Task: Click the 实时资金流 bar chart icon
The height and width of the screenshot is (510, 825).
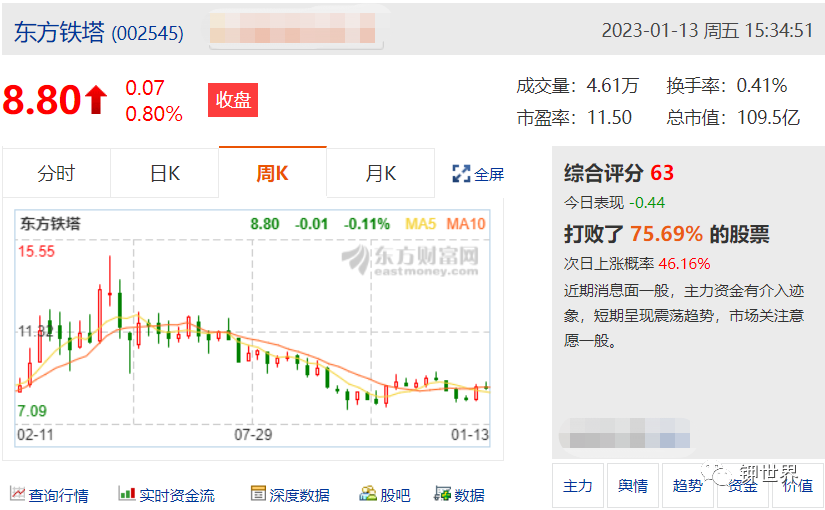Action: point(127,494)
